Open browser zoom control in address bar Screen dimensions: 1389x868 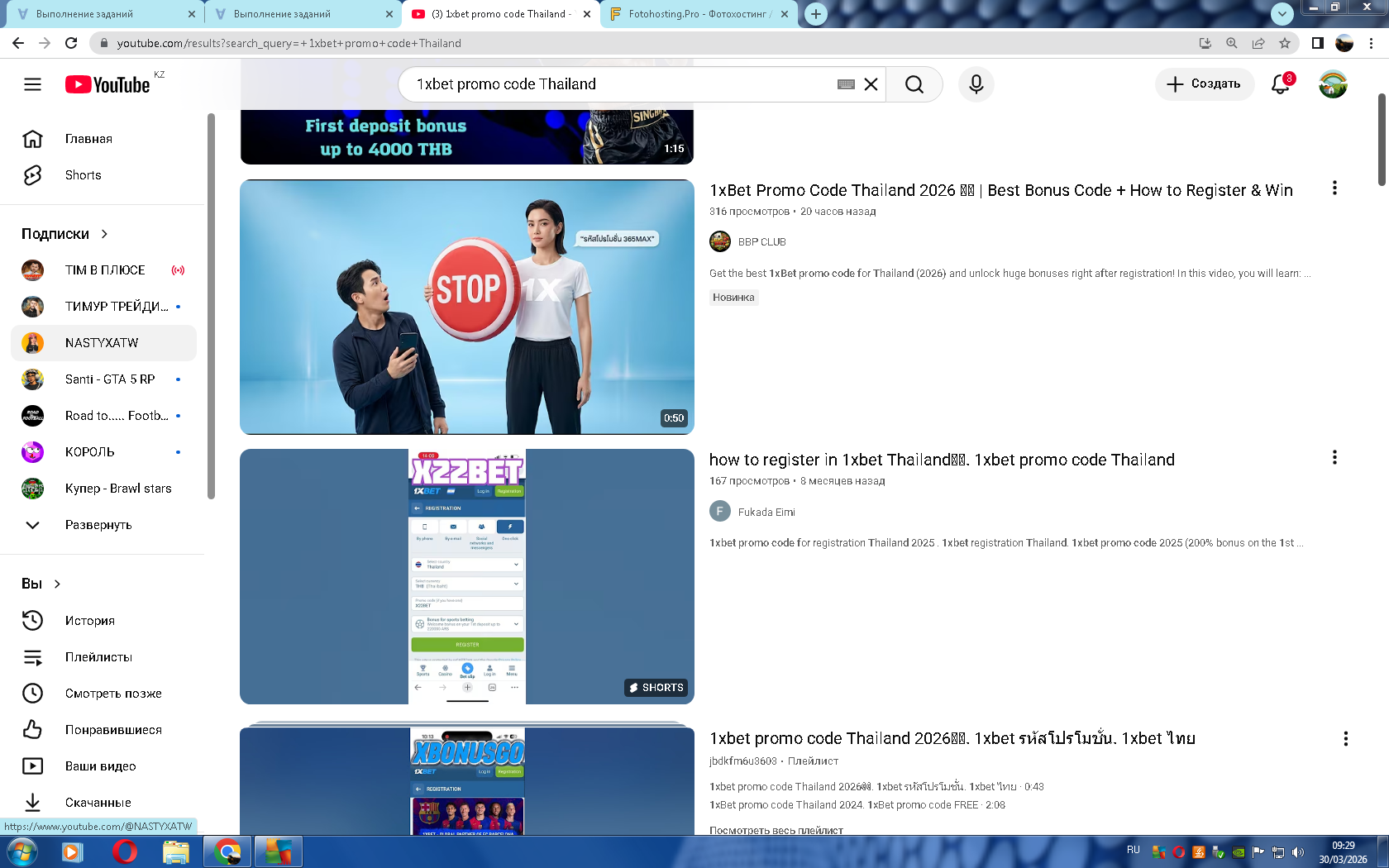coord(1232,43)
